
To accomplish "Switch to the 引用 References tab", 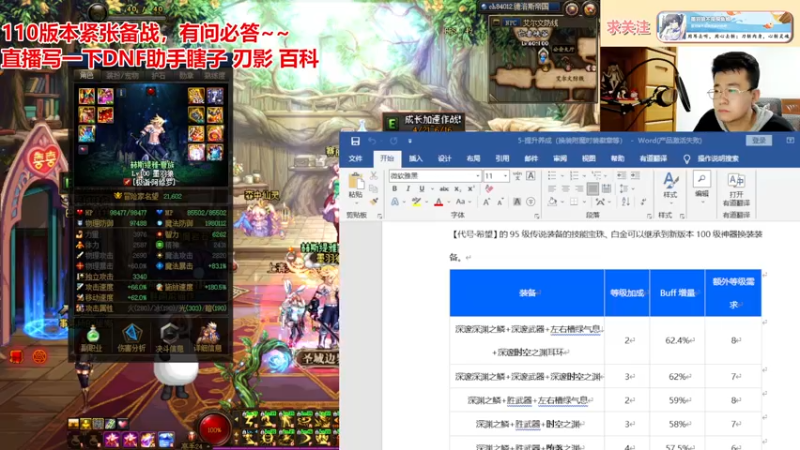I will tap(502, 159).
